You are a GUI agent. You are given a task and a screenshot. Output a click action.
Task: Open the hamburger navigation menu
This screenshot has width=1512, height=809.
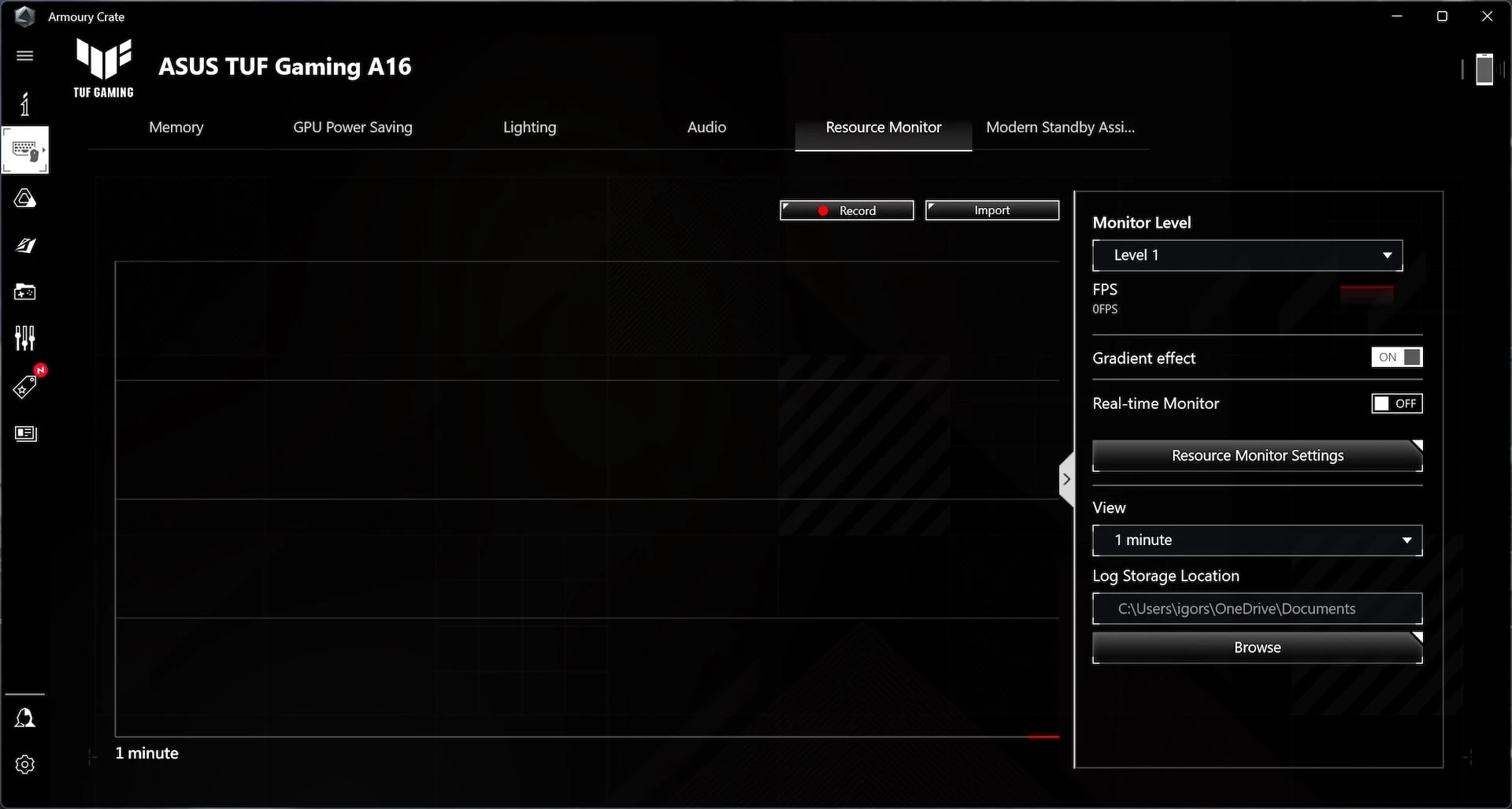click(x=25, y=56)
